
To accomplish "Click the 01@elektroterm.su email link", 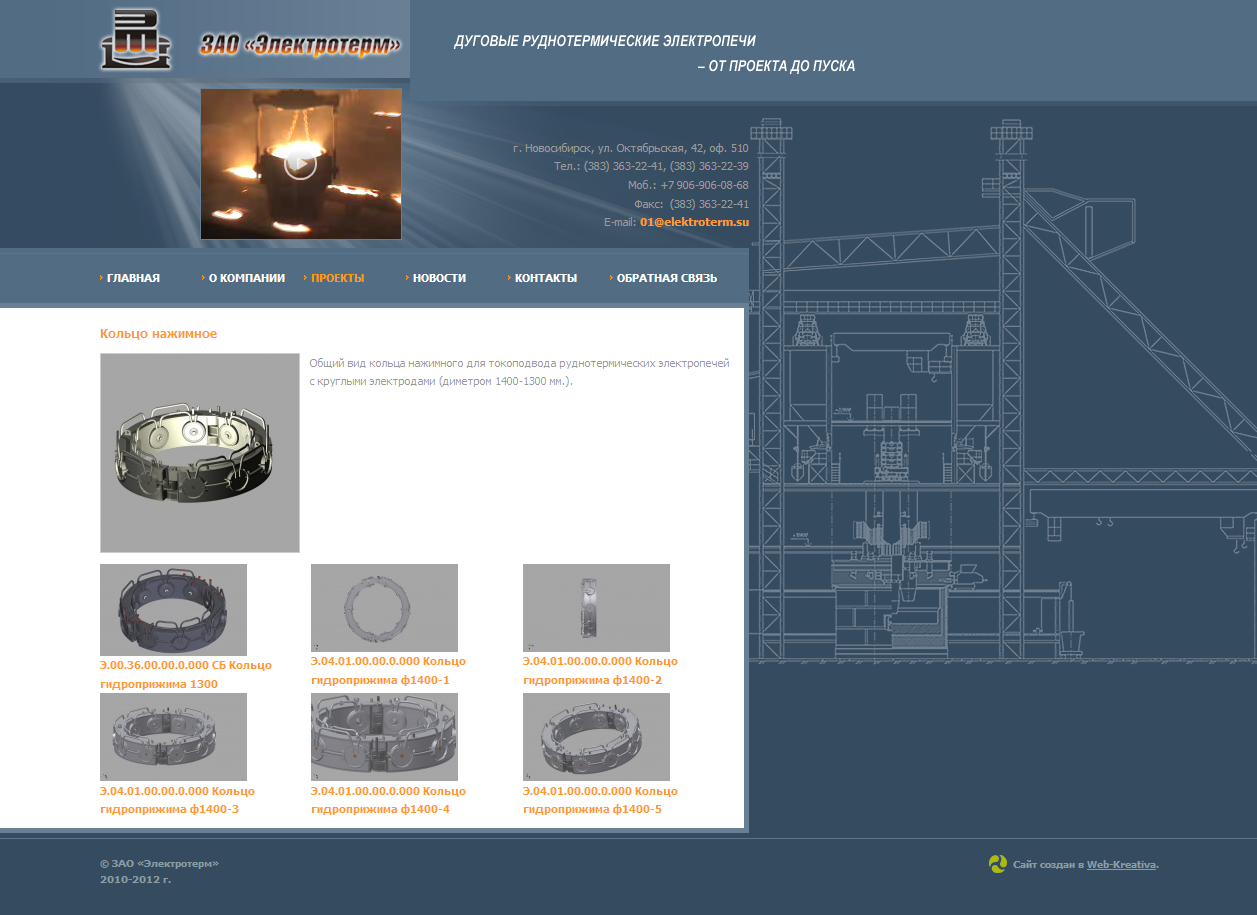I will 694,222.
